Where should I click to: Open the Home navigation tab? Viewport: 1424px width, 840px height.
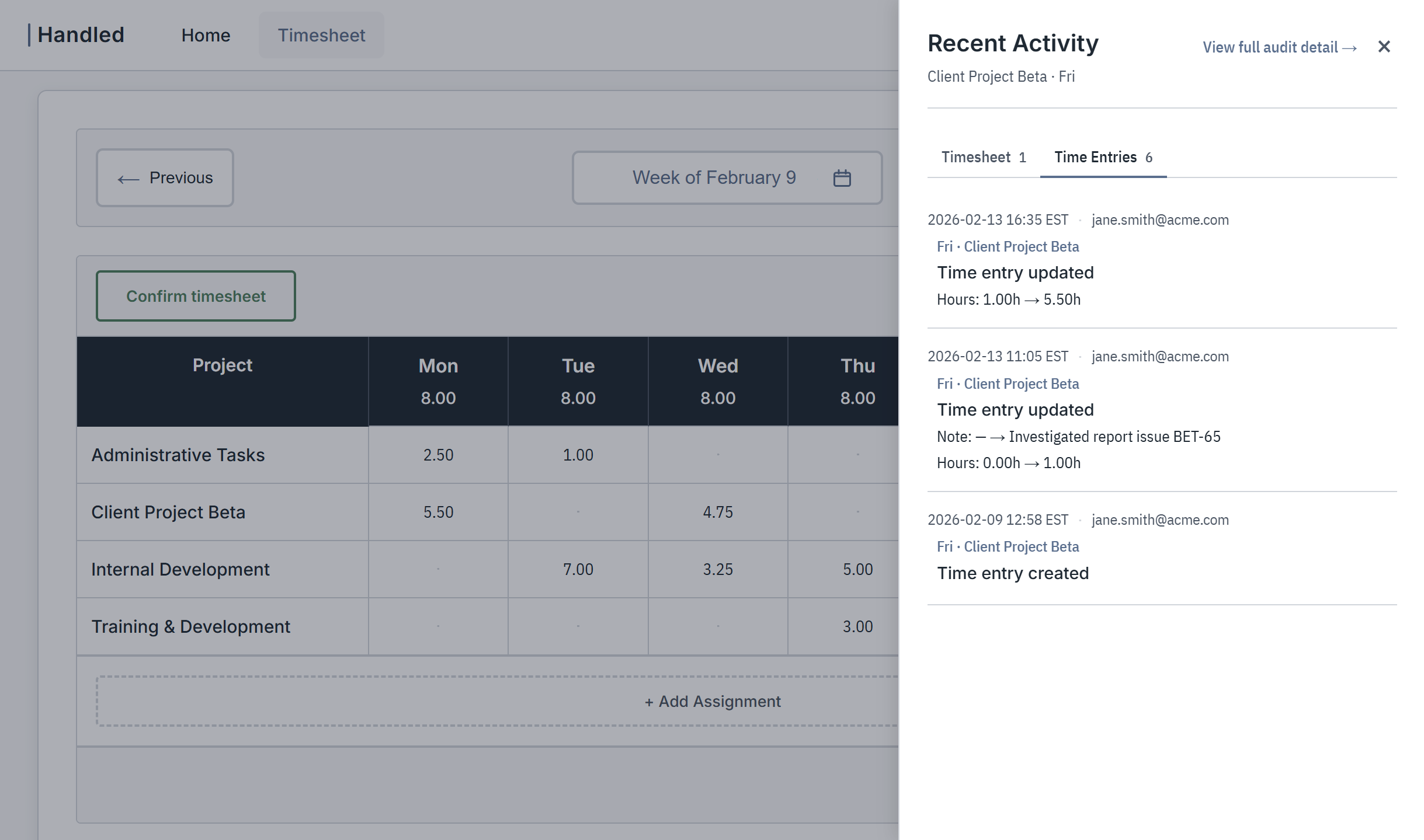coord(206,36)
